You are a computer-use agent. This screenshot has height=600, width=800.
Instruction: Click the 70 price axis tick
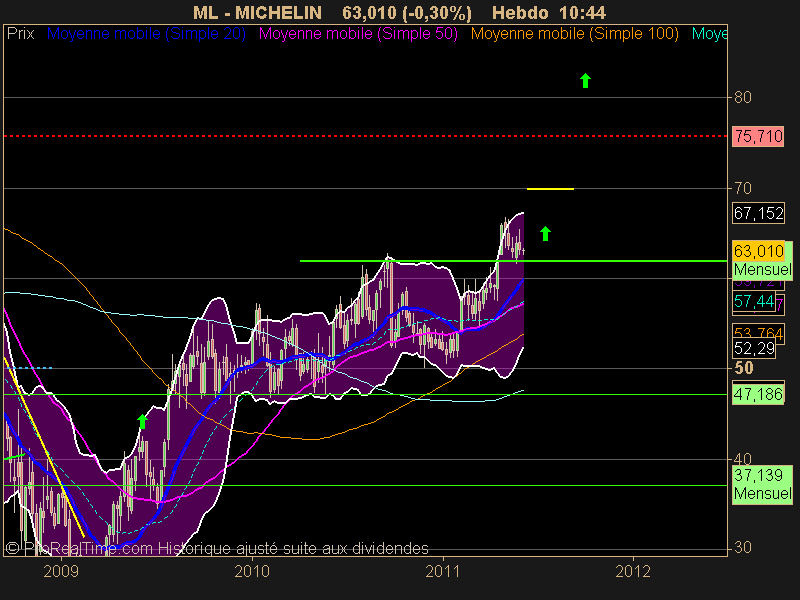click(x=742, y=188)
